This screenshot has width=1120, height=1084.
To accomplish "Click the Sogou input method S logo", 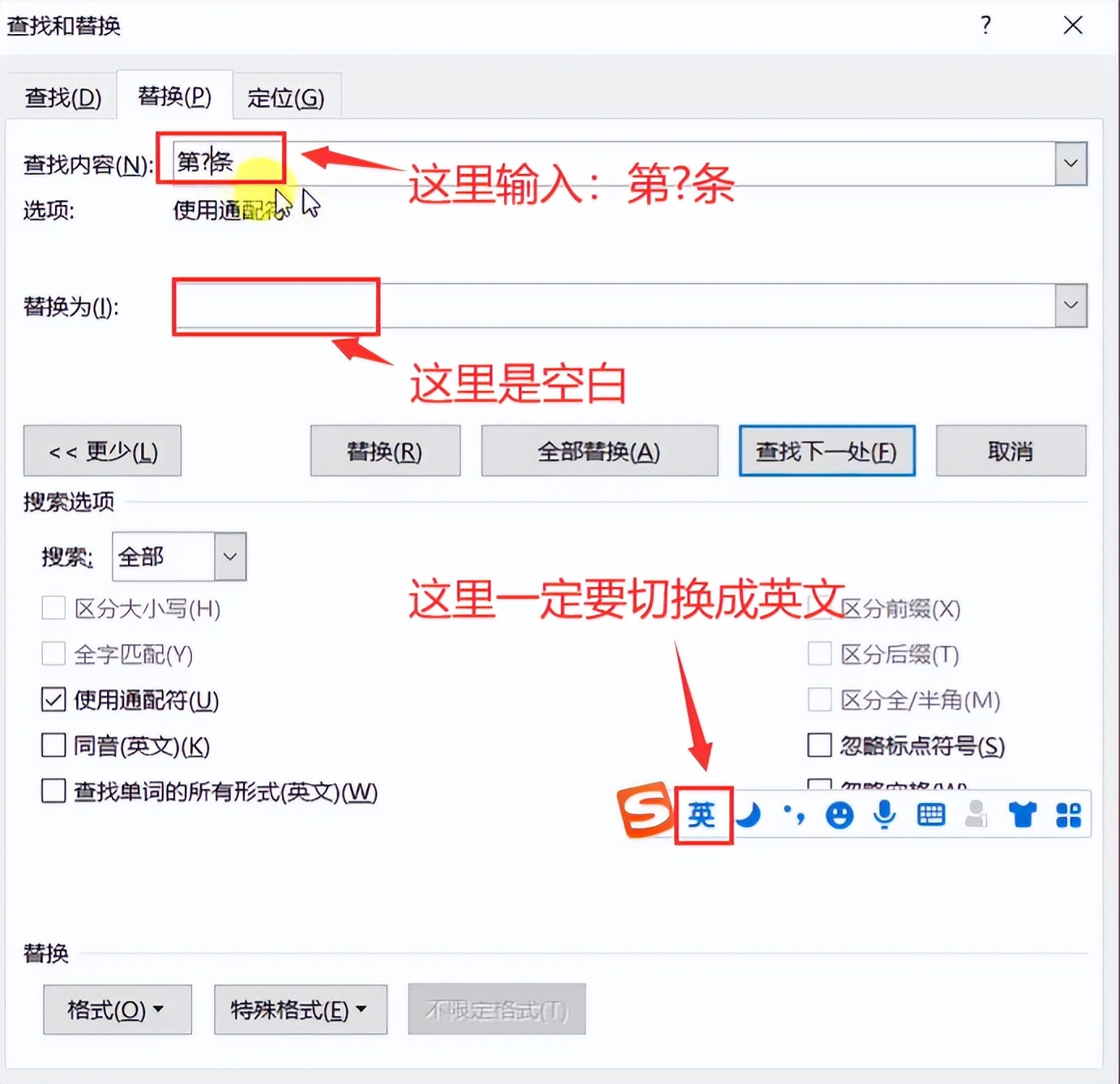I will coord(645,810).
